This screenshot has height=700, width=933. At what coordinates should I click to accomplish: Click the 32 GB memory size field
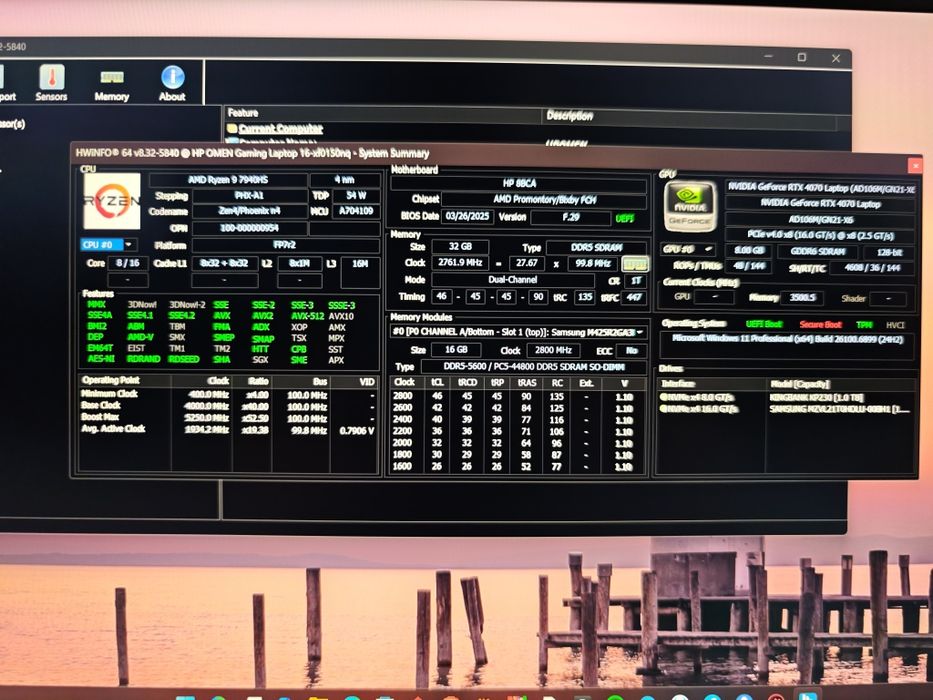click(x=460, y=246)
